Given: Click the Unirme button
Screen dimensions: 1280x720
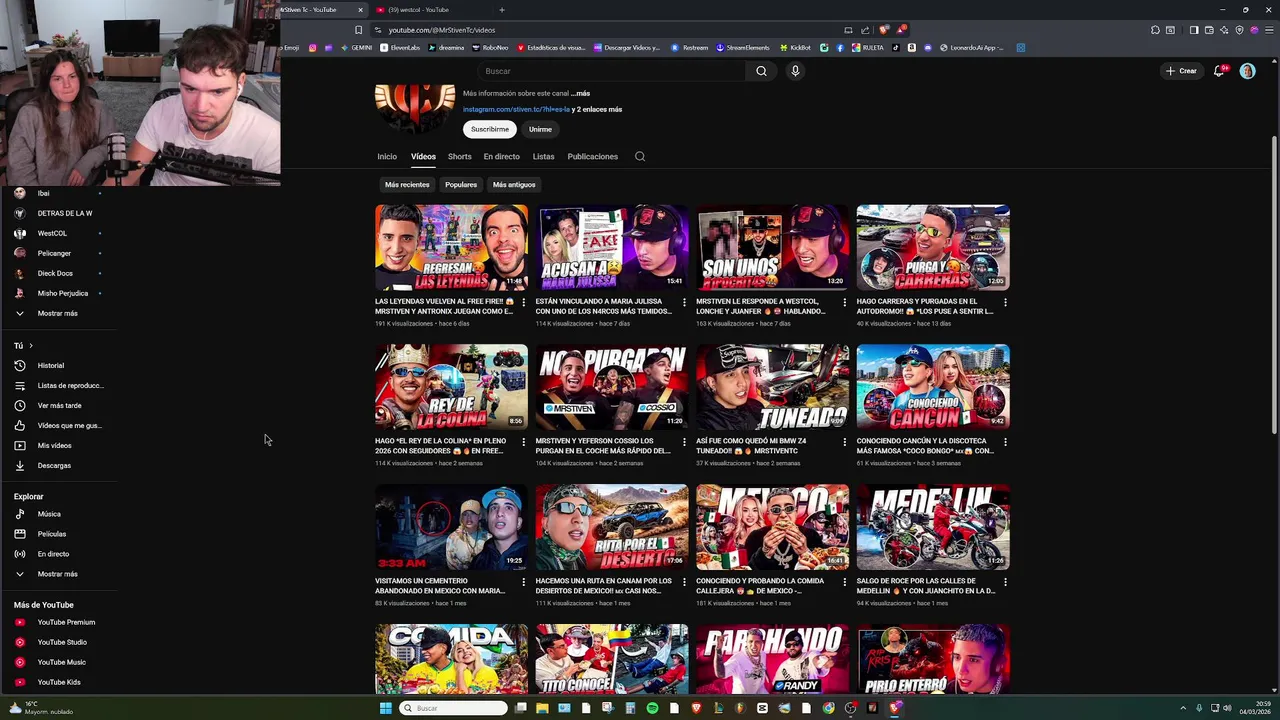Looking at the screenshot, I should click(540, 129).
